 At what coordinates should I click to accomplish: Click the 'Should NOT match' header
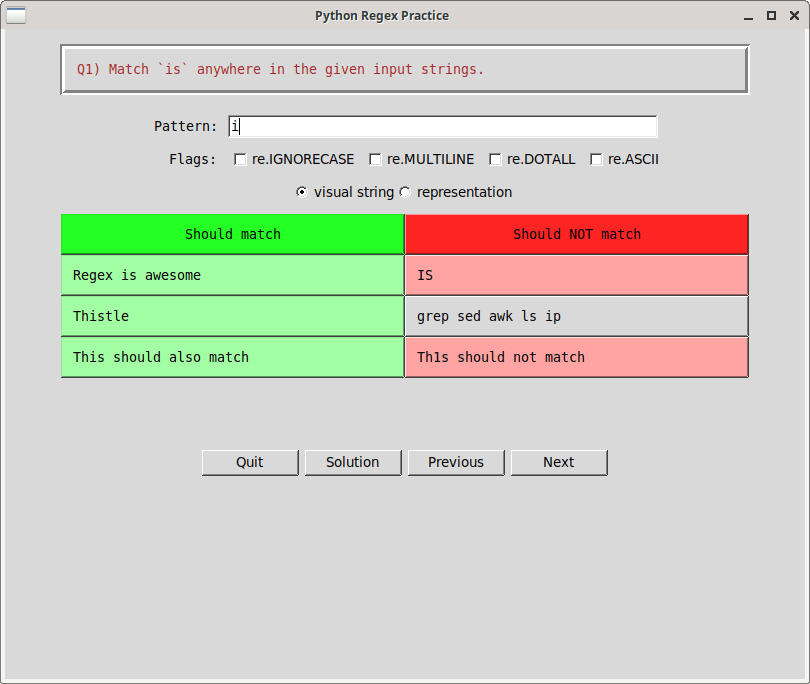pyautogui.click(x=577, y=235)
